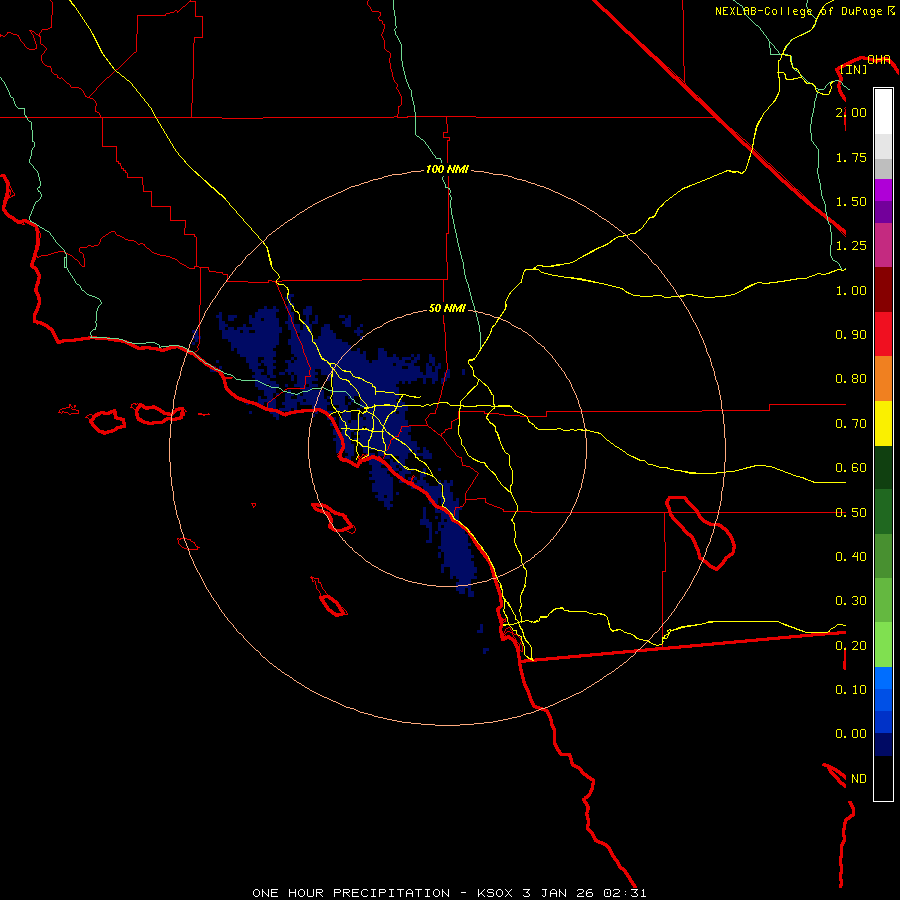Click the '0.60' legend value
The height and width of the screenshot is (900, 900).
coord(851,468)
